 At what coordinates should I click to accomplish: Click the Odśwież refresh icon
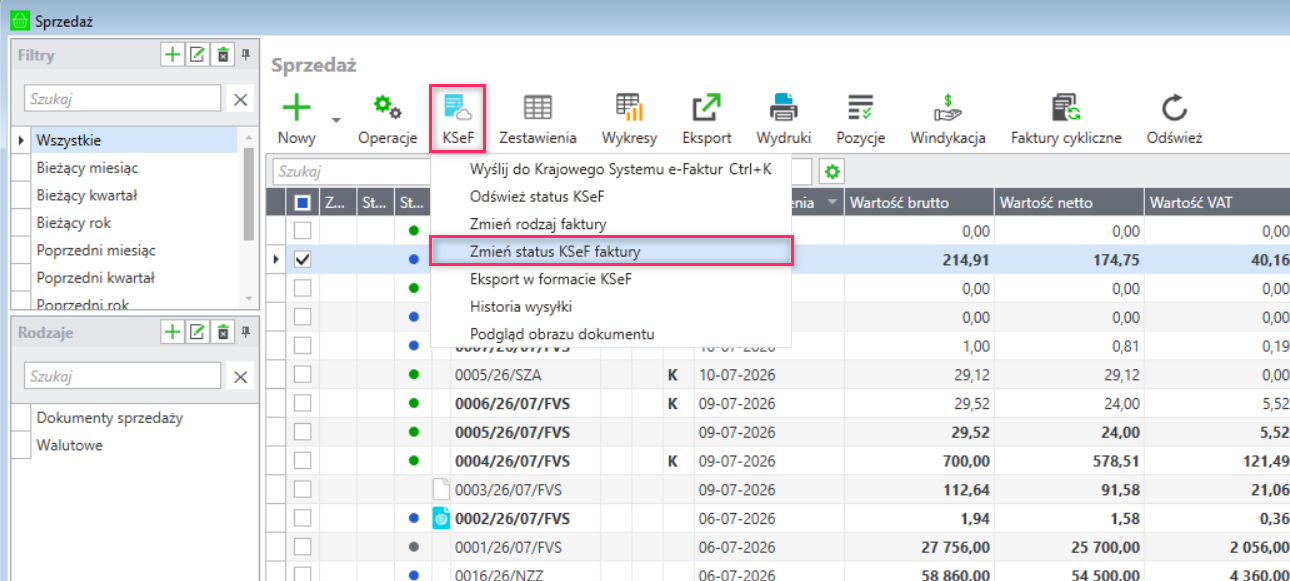[x=1174, y=107]
